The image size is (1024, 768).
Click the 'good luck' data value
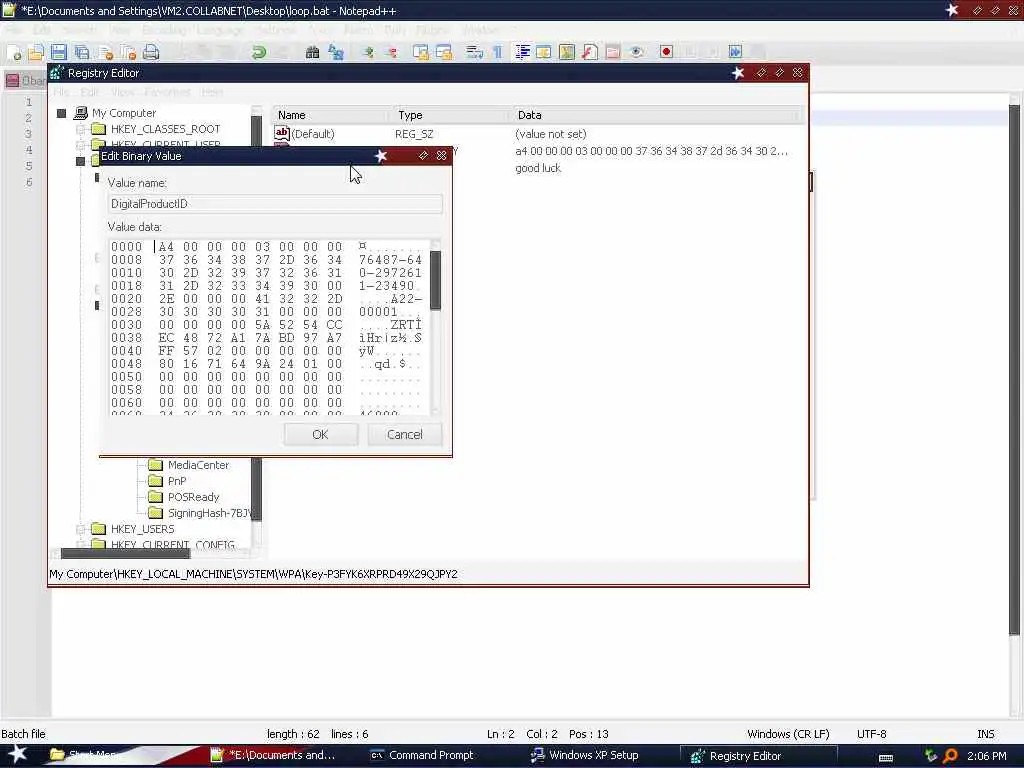(x=538, y=168)
